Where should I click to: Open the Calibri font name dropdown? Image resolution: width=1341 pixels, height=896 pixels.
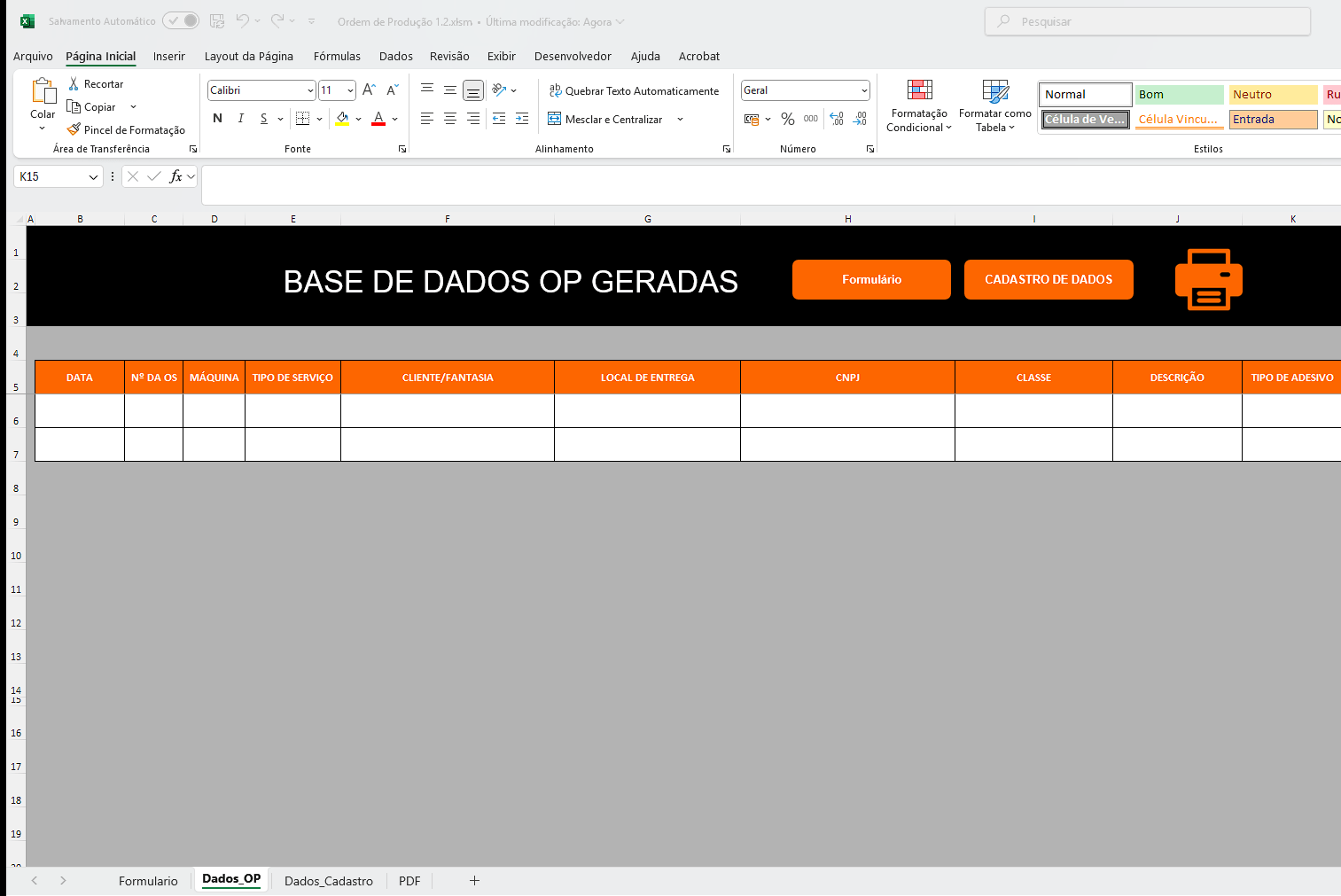[310, 90]
